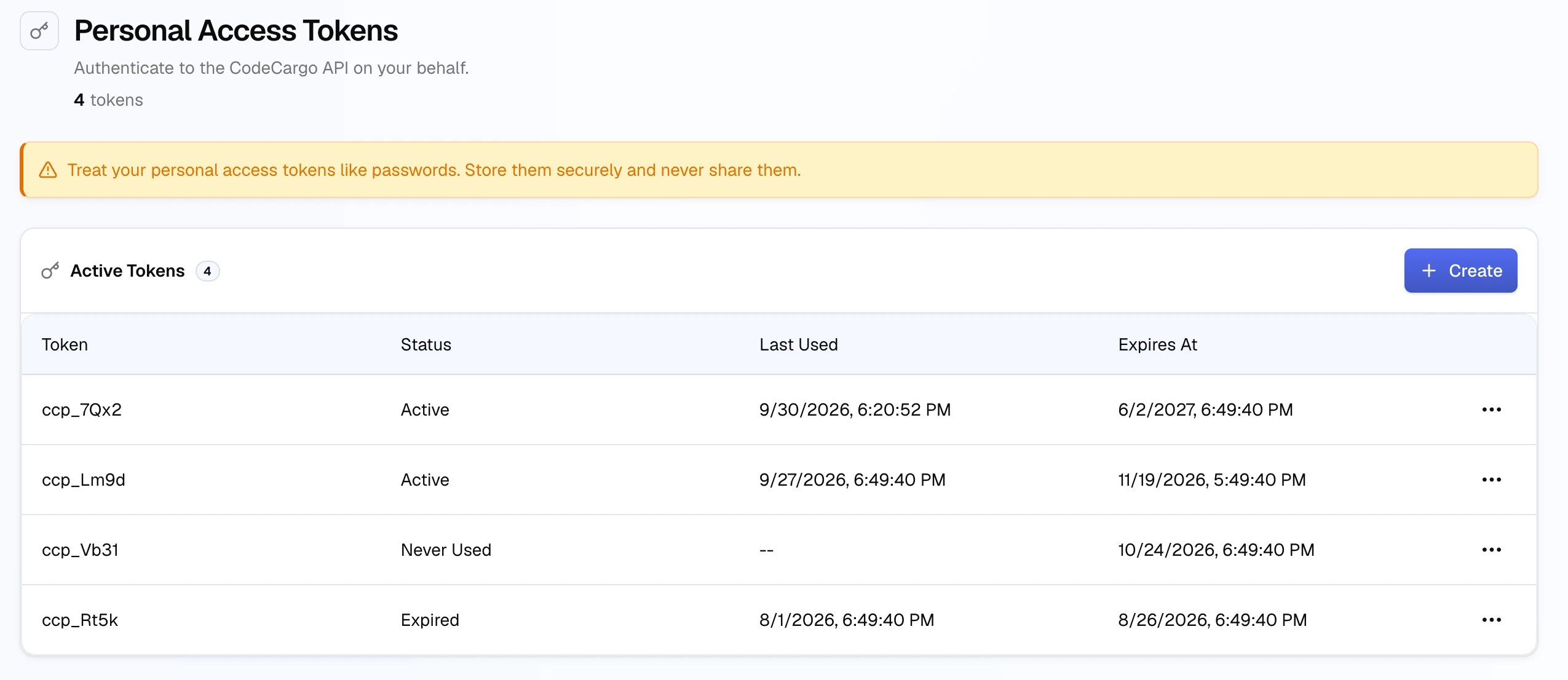The width and height of the screenshot is (1568, 680).
Task: Click expiry 11/19/2026, 5:49:40 PM
Action: [x=1211, y=480]
